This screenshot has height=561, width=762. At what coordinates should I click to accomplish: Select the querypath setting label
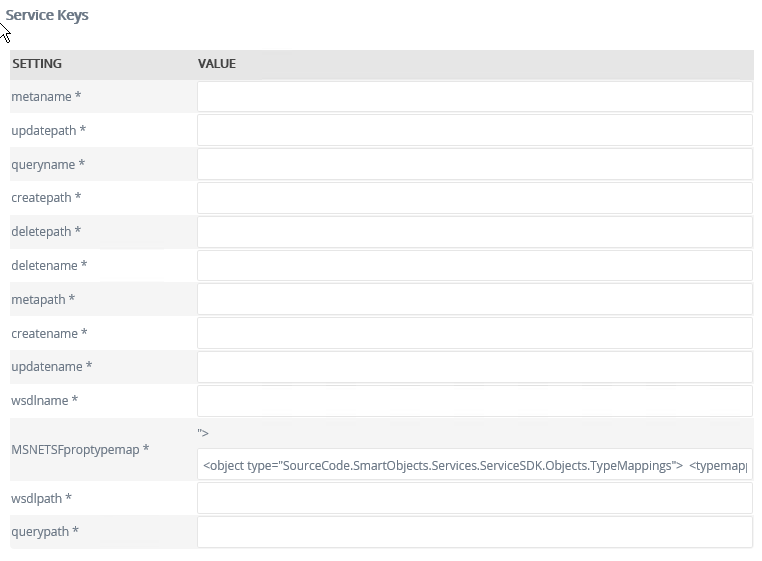coord(45,532)
